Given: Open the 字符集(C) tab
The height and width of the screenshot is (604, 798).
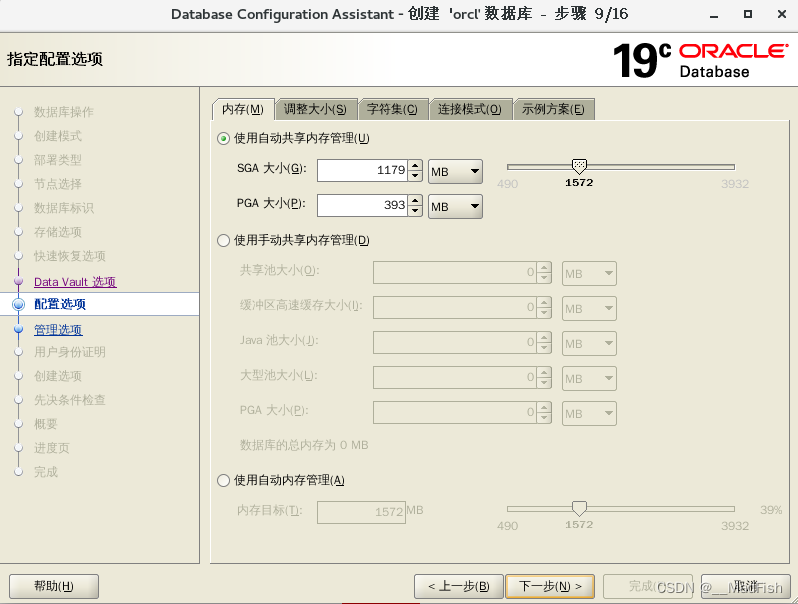Looking at the screenshot, I should coord(392,109).
